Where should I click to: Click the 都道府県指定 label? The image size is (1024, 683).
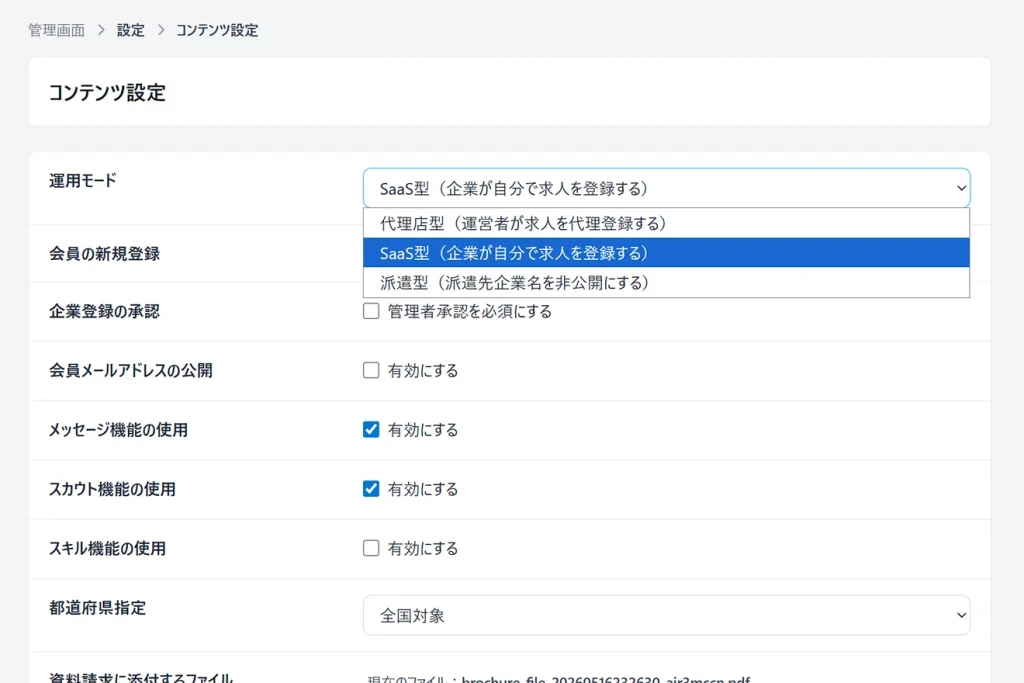pos(97,608)
